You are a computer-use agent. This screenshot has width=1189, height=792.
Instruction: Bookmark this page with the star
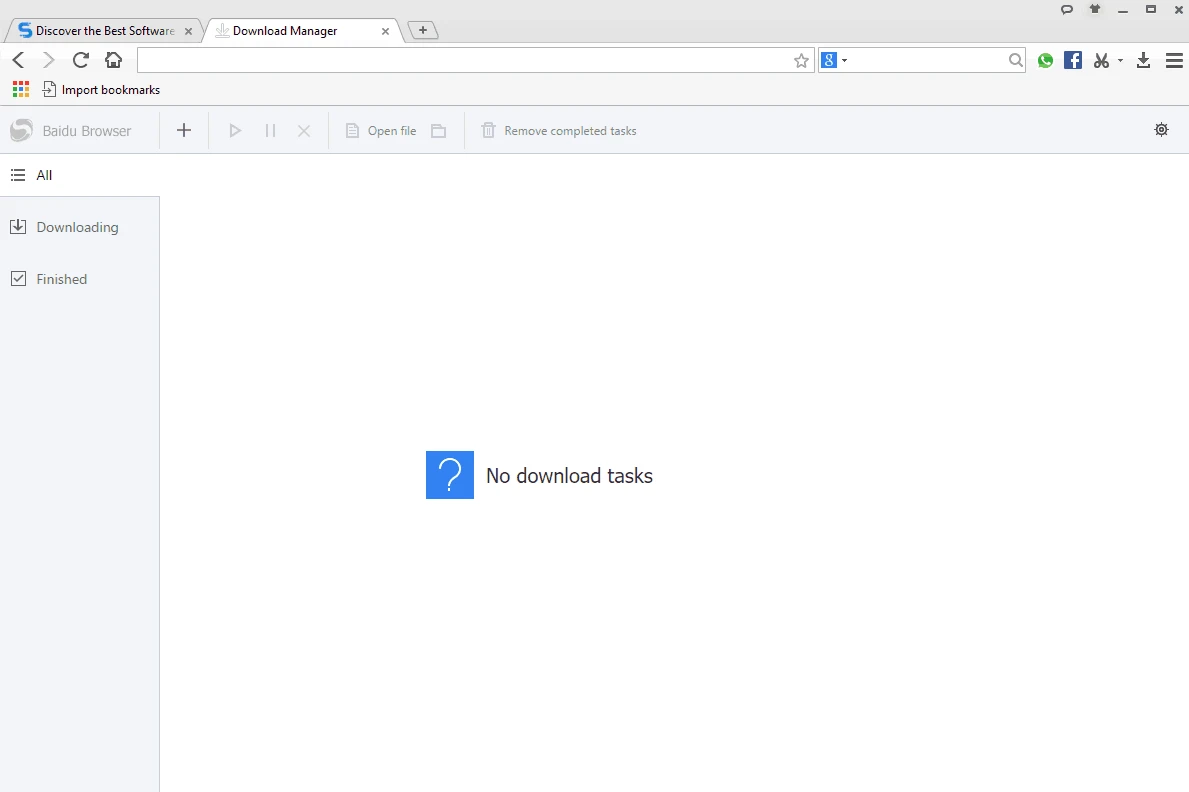pos(801,61)
